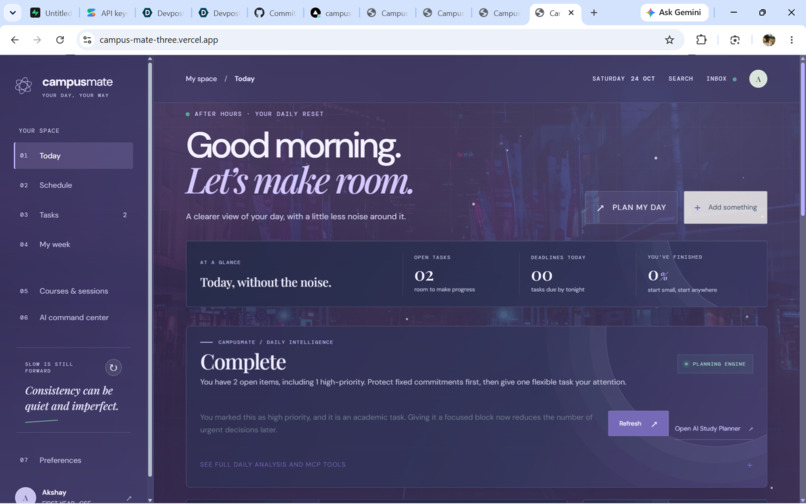Open browser extensions puzzle icon

tap(701, 40)
